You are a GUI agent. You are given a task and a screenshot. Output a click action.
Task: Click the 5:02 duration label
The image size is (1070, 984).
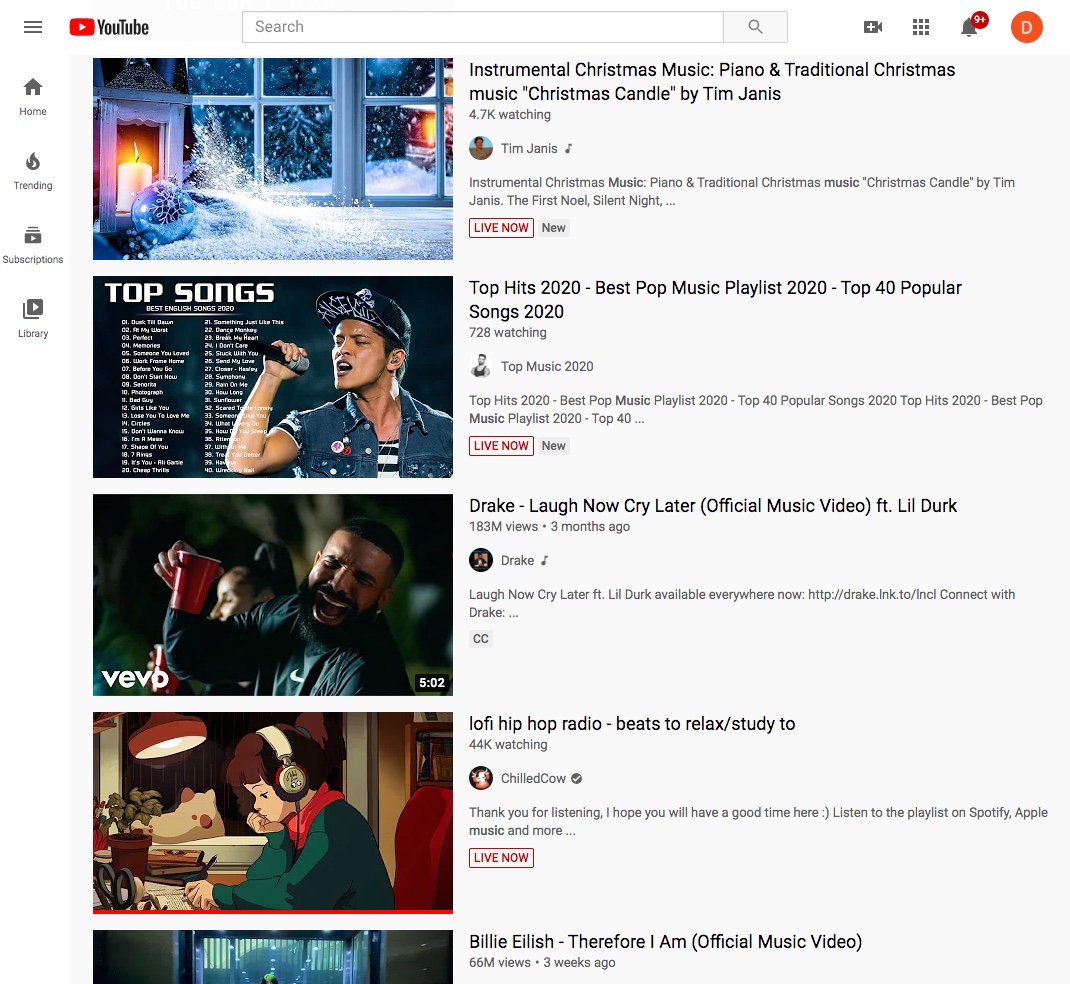click(431, 682)
